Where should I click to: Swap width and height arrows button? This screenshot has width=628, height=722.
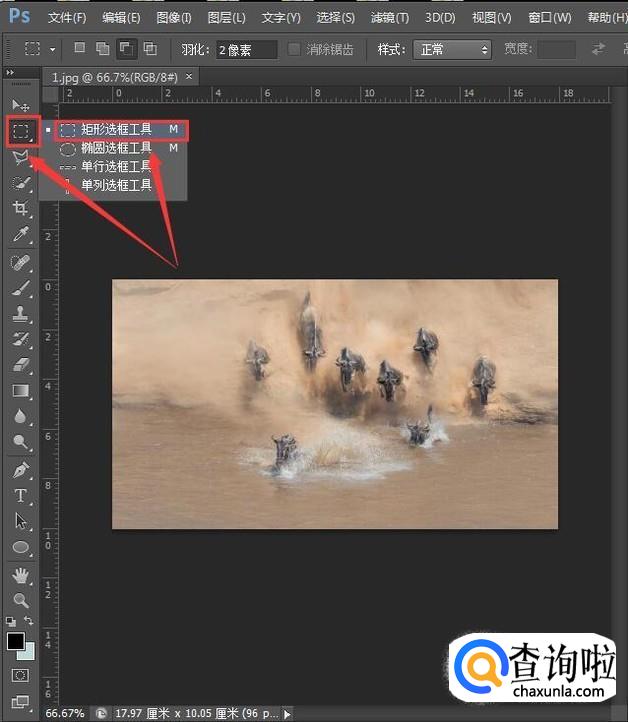tap(598, 49)
